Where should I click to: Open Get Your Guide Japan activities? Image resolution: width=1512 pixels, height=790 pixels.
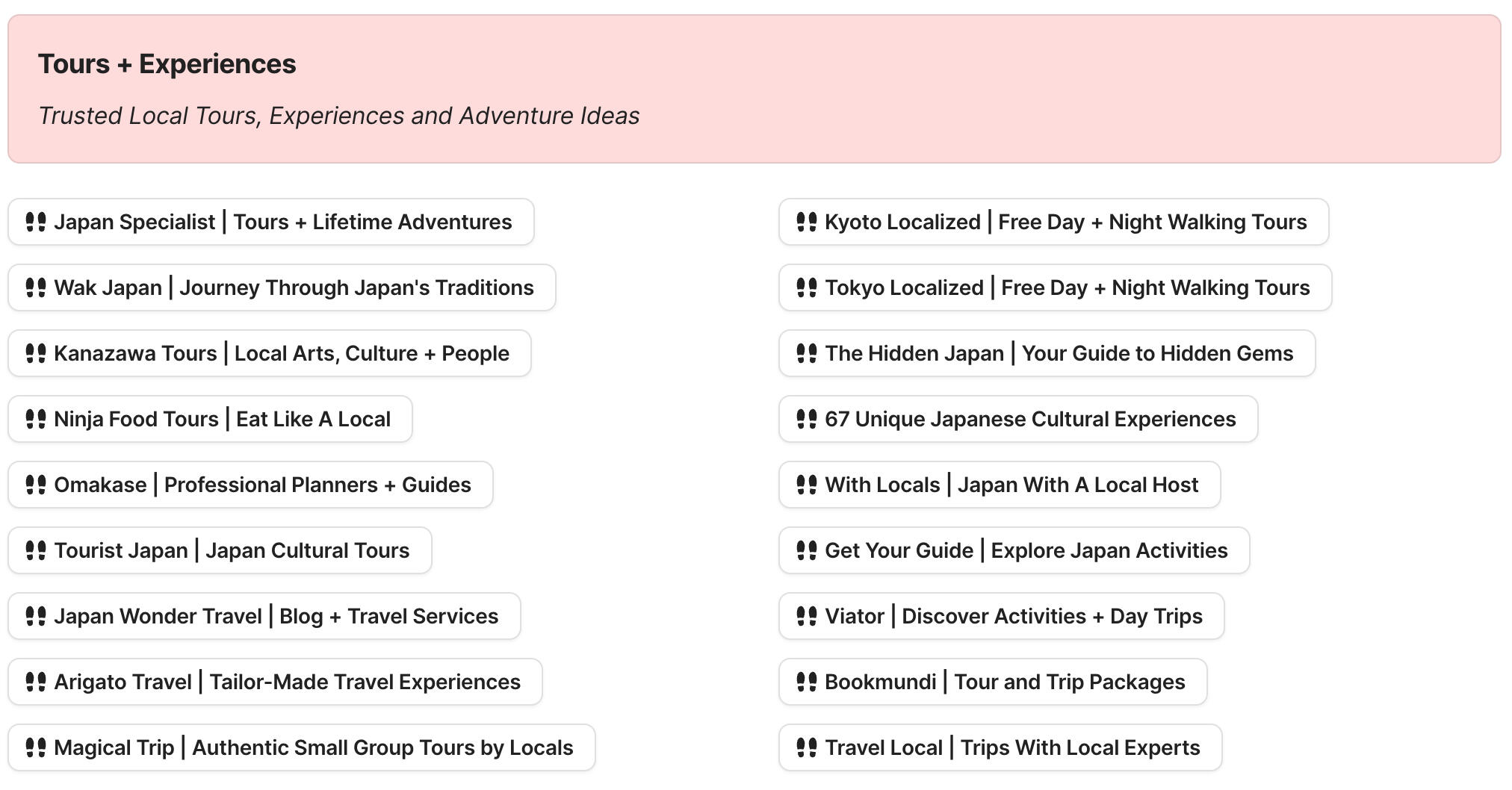click(1012, 550)
